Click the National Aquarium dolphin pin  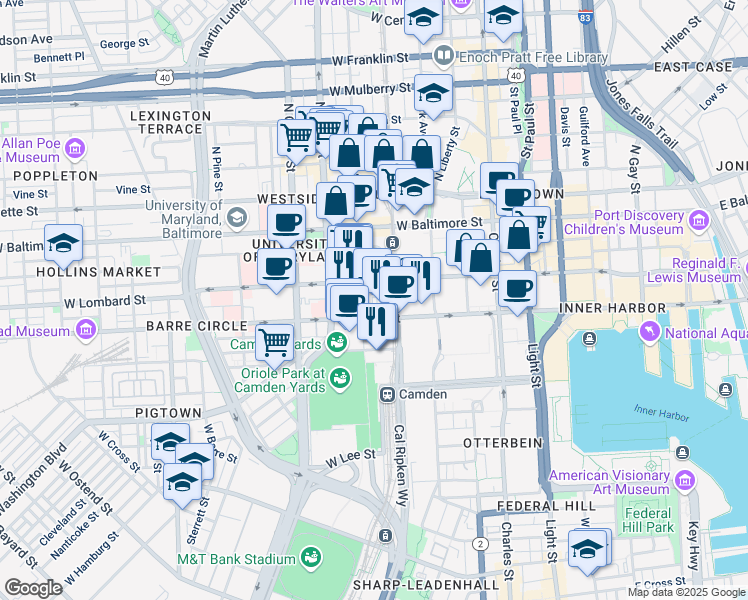(x=650, y=331)
